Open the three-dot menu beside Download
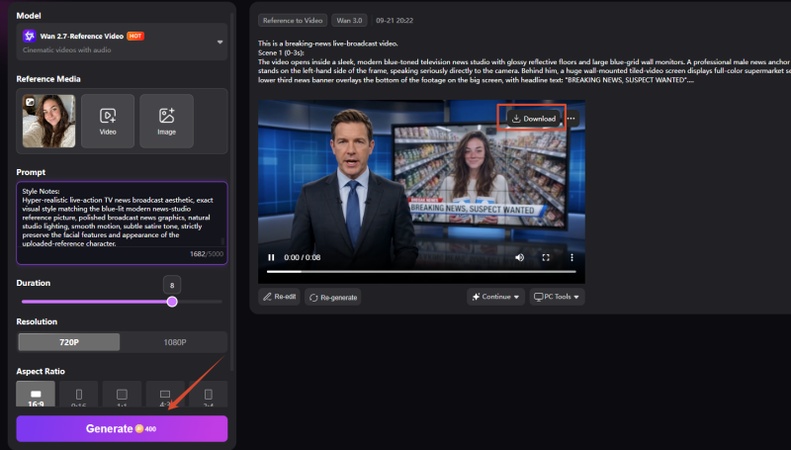This screenshot has height=450, width=791. [x=571, y=119]
